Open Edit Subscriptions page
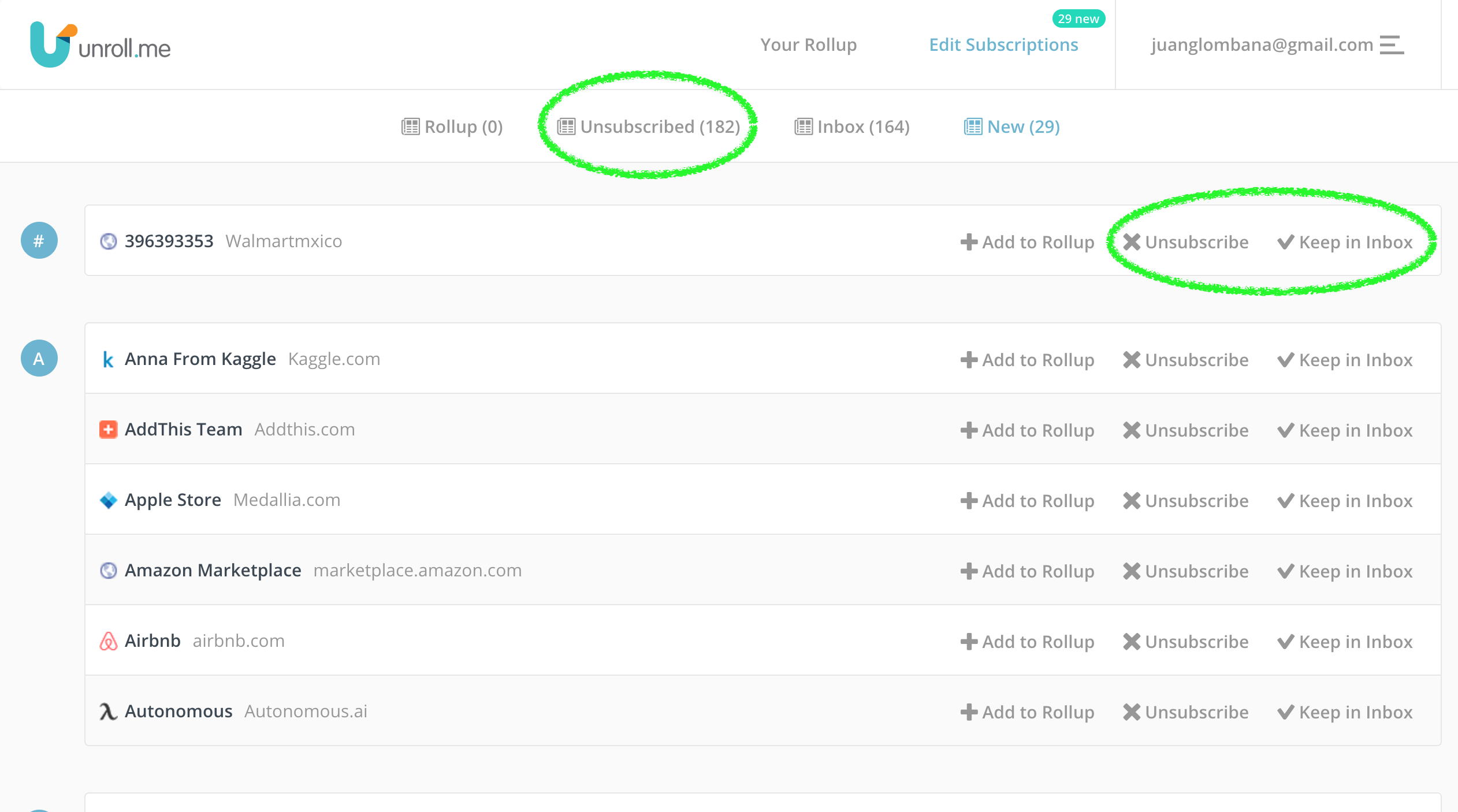Screen dimensions: 1458x812 point(1003,44)
